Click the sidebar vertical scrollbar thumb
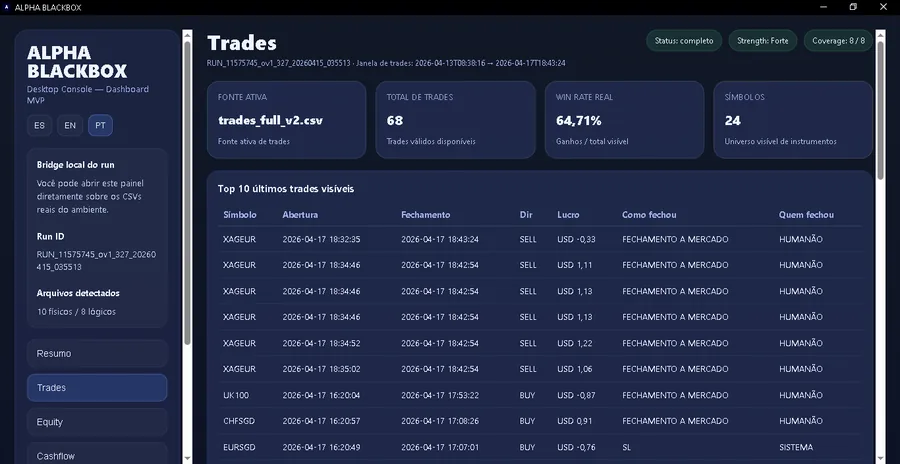900x464 pixels. click(187, 192)
